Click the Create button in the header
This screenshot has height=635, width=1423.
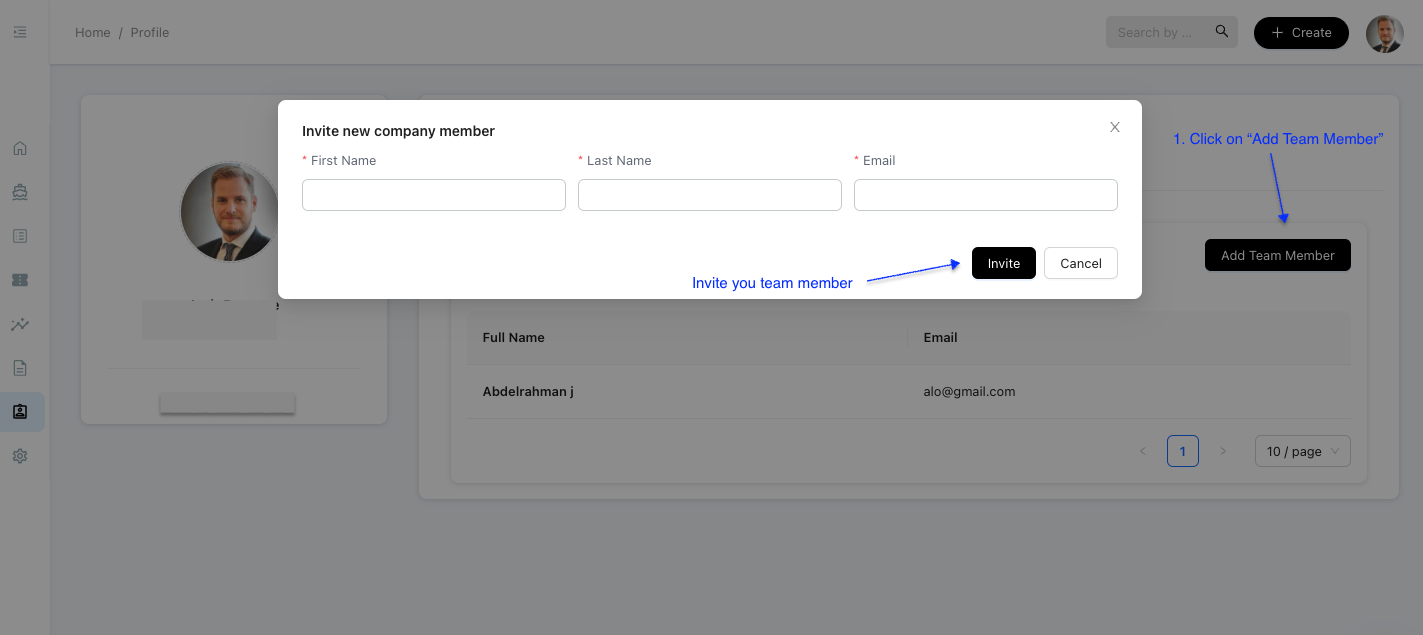[1301, 32]
